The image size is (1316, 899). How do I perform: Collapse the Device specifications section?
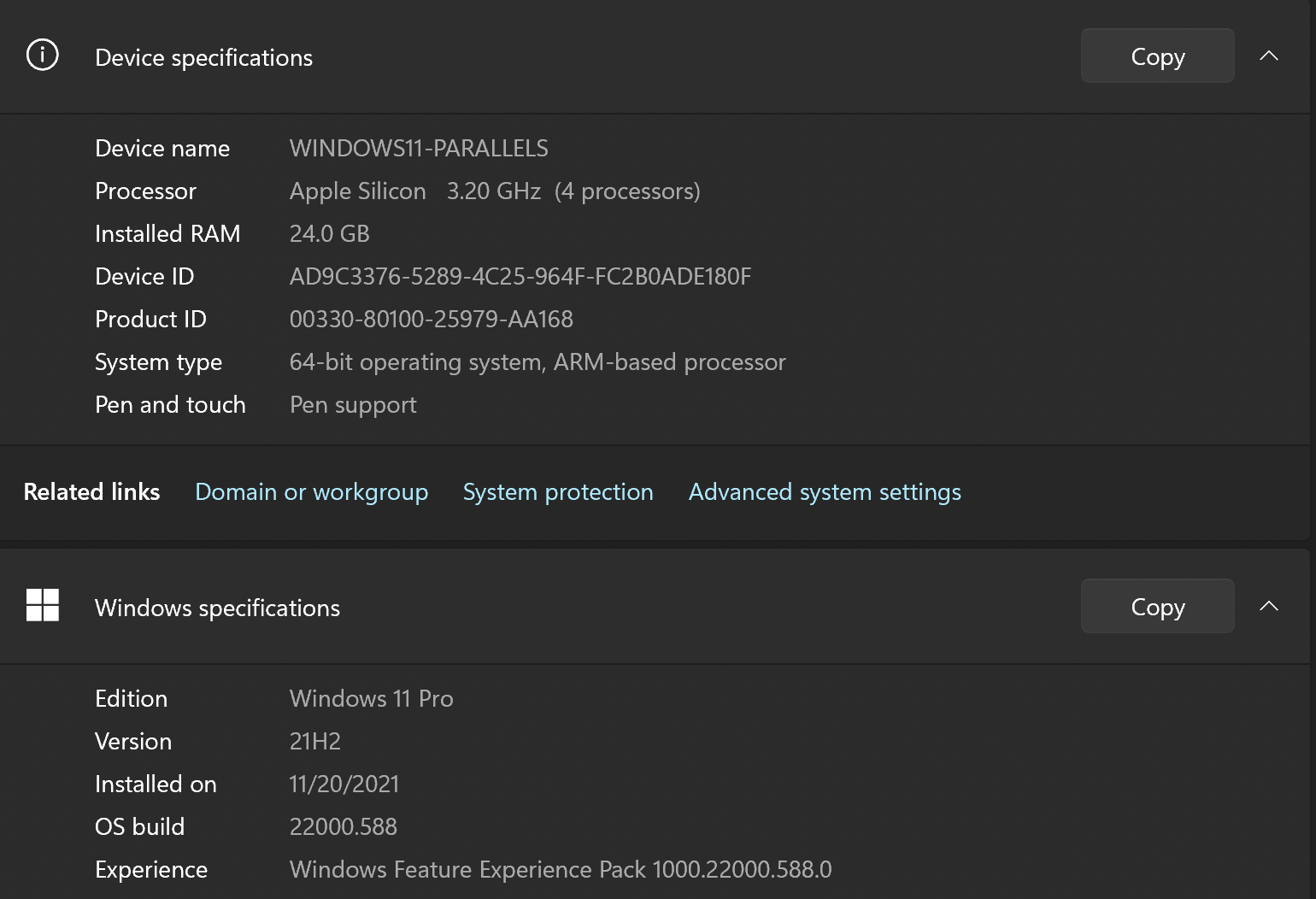point(1269,56)
